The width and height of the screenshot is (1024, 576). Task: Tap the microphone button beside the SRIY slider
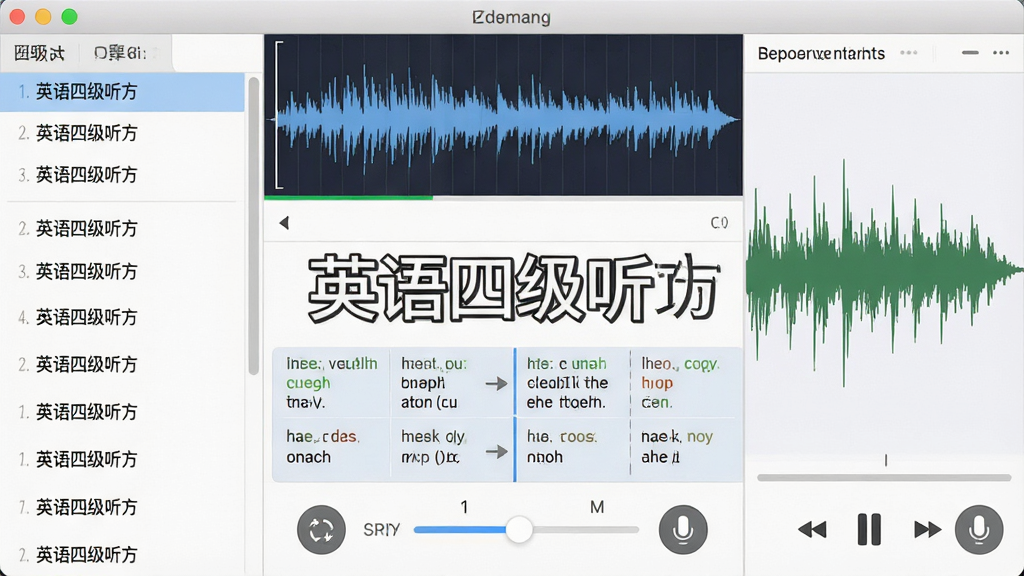pyautogui.click(x=683, y=530)
